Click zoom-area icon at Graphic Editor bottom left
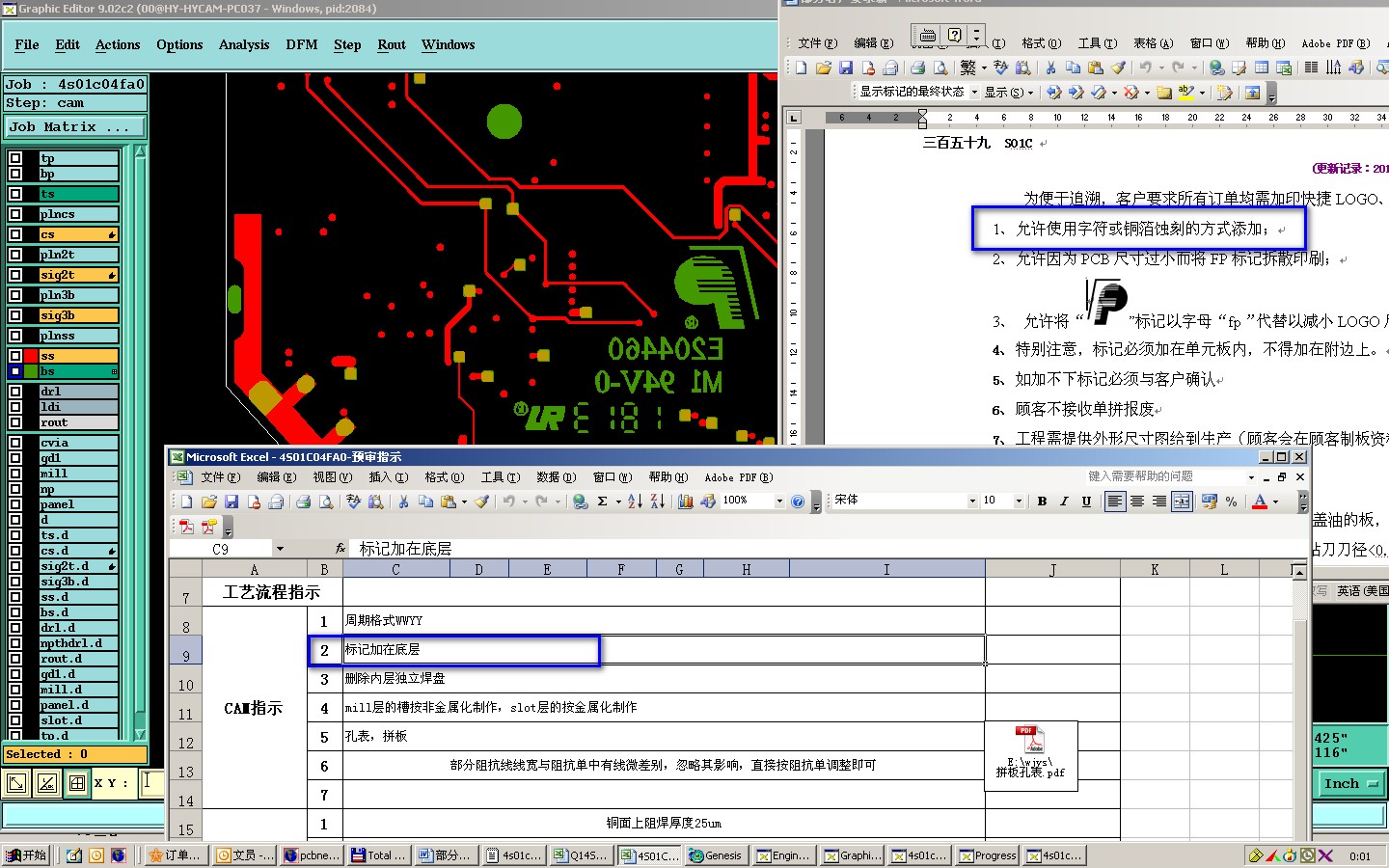 (16, 783)
